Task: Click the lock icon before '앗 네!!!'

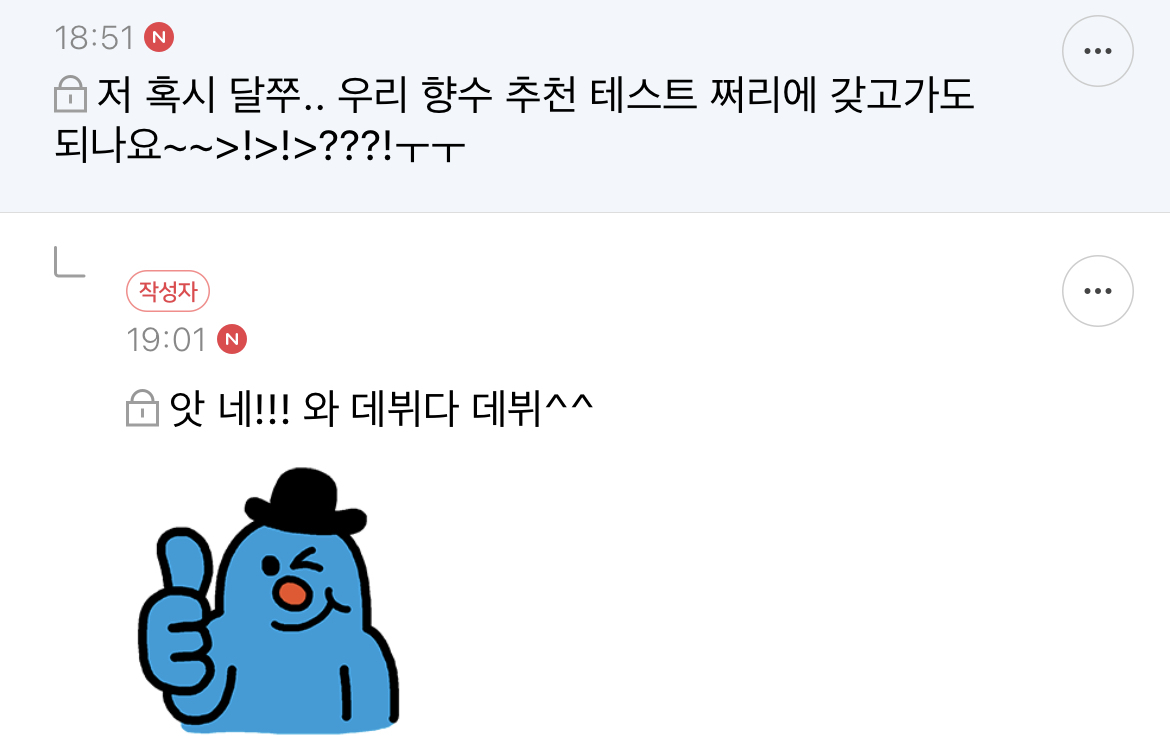Action: pos(143,408)
